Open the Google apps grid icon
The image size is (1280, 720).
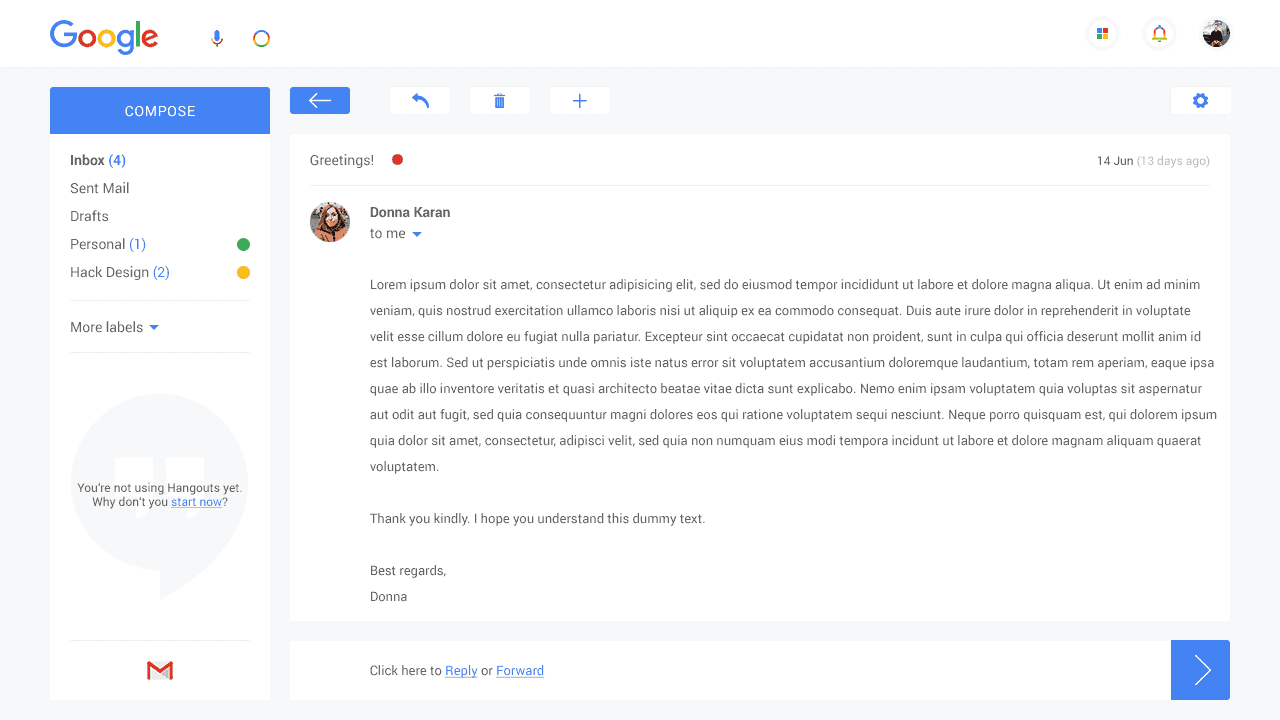click(x=1102, y=33)
